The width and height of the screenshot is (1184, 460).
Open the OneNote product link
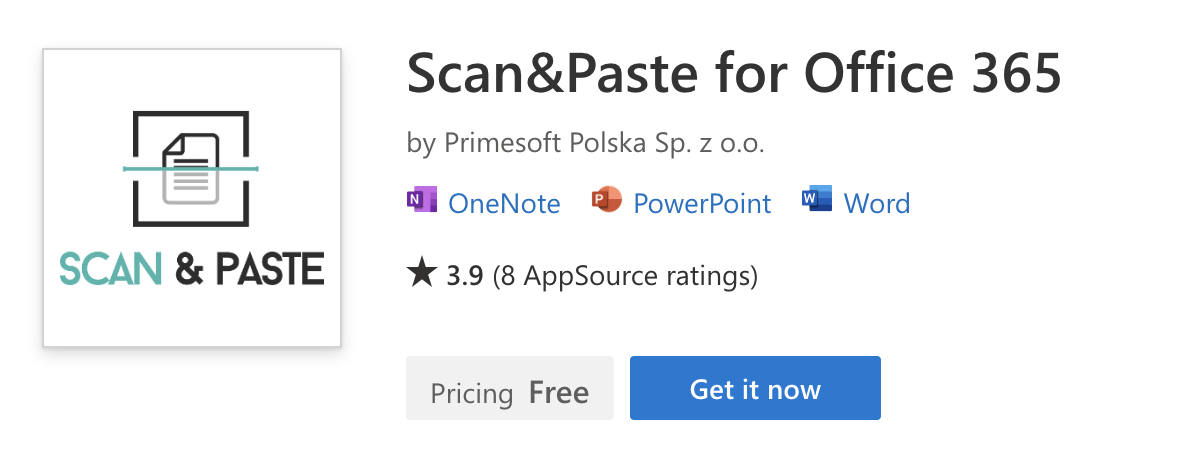[x=504, y=204]
